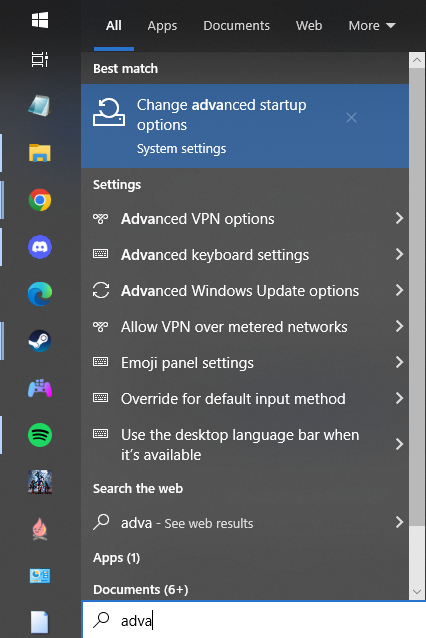Screen dimensions: 426x638
Task: Expand Override for default input method chevron
Action: 400,398
